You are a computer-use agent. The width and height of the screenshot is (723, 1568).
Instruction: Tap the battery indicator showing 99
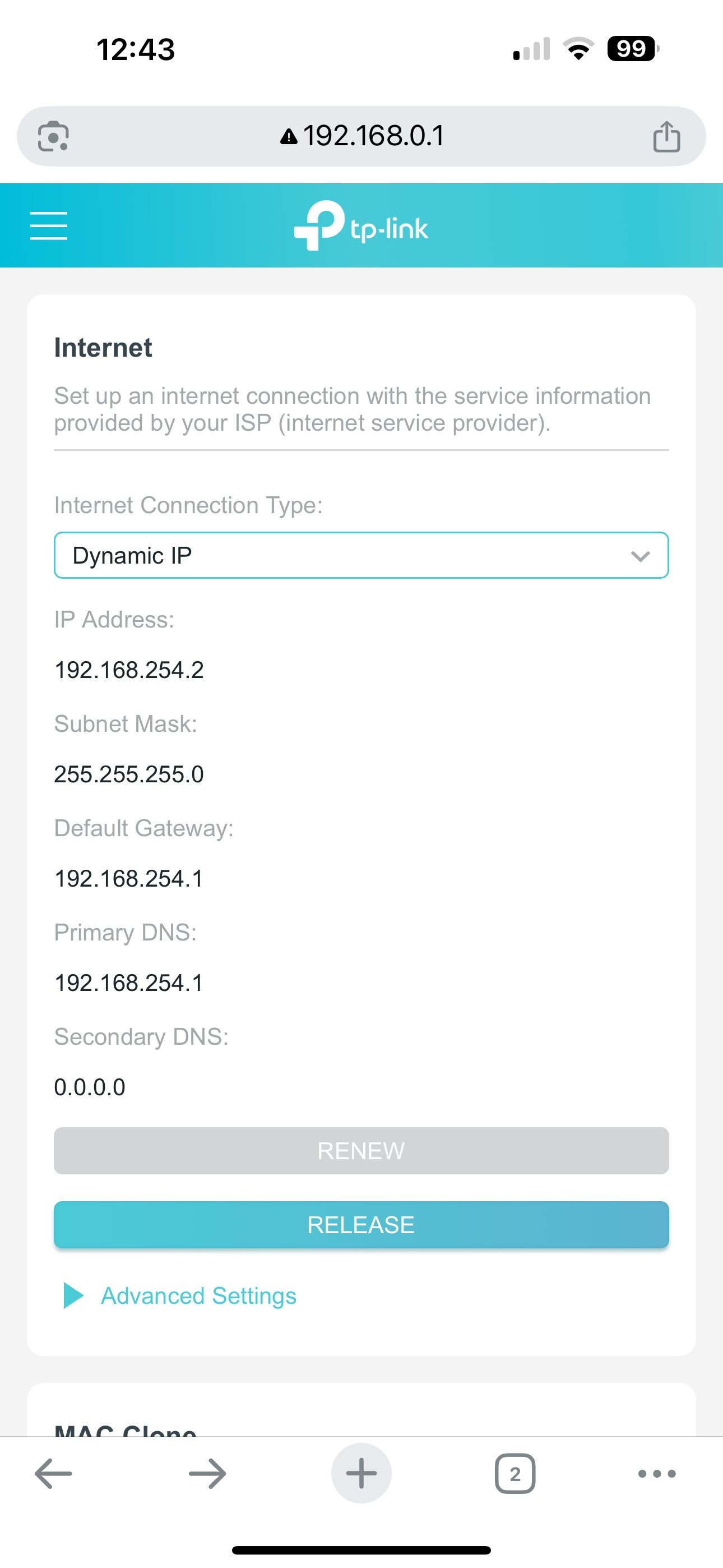click(x=632, y=49)
